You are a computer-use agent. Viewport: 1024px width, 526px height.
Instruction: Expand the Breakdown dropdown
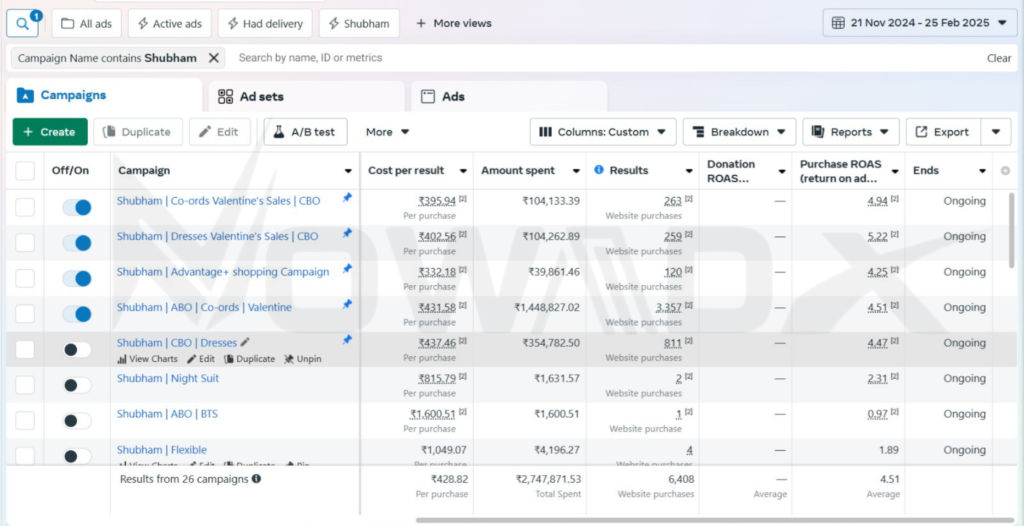click(739, 132)
